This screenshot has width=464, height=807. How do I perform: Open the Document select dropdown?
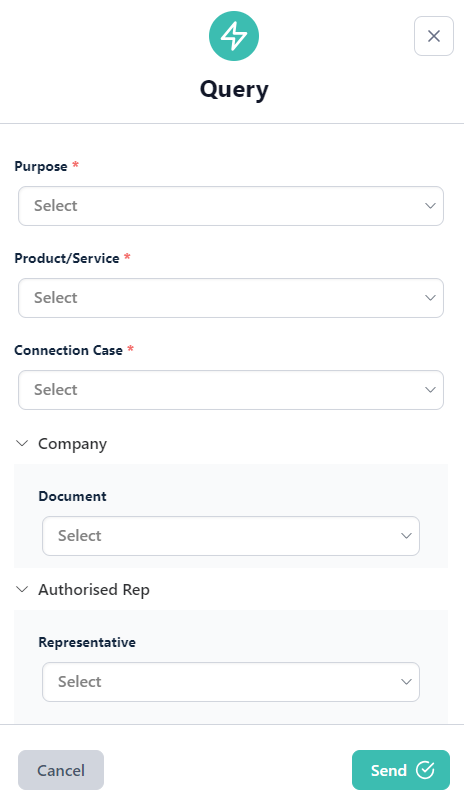[231, 536]
